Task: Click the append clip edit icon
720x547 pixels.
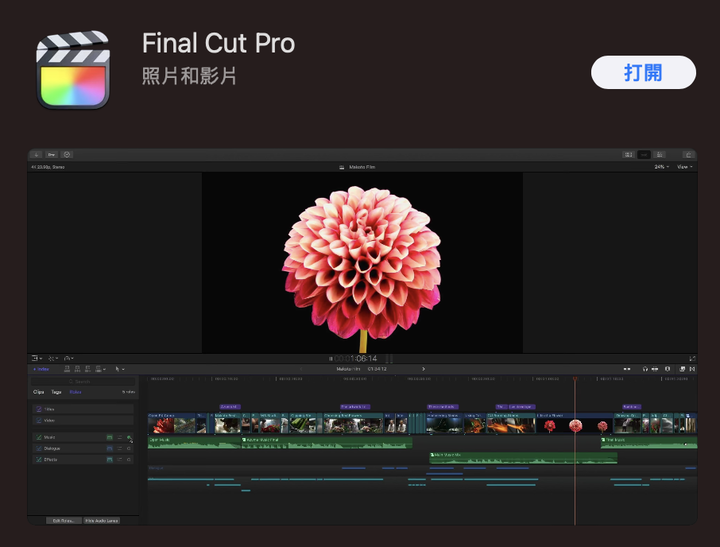Action: (88, 369)
